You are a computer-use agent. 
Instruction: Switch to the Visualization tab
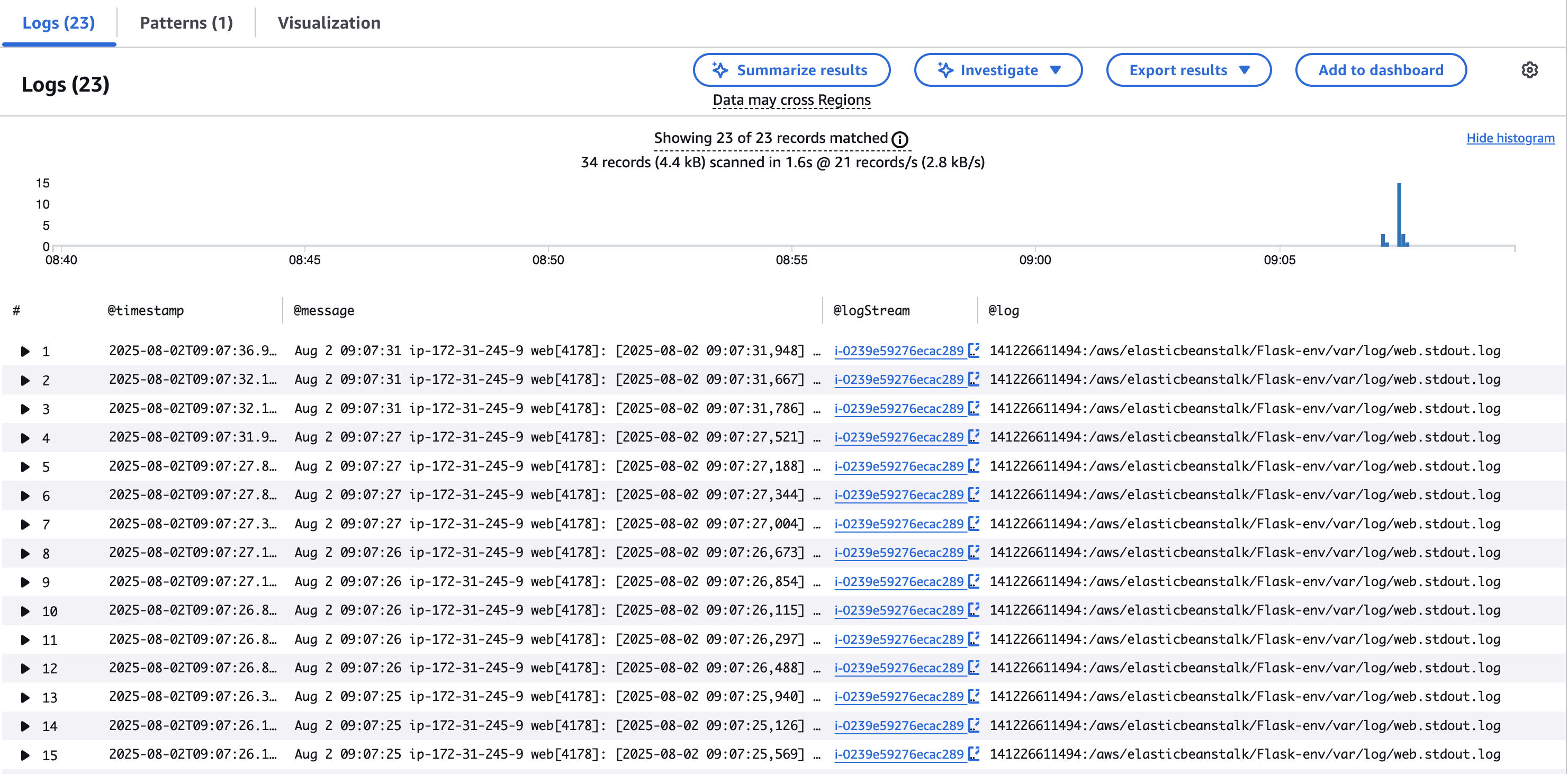329,23
